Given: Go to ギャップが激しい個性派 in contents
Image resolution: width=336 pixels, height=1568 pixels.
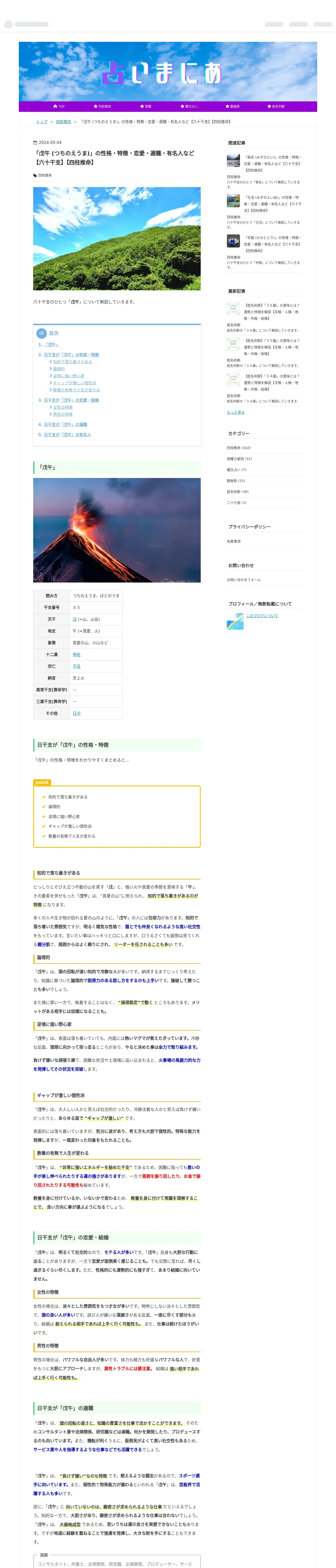Looking at the screenshot, I should click(x=74, y=383).
